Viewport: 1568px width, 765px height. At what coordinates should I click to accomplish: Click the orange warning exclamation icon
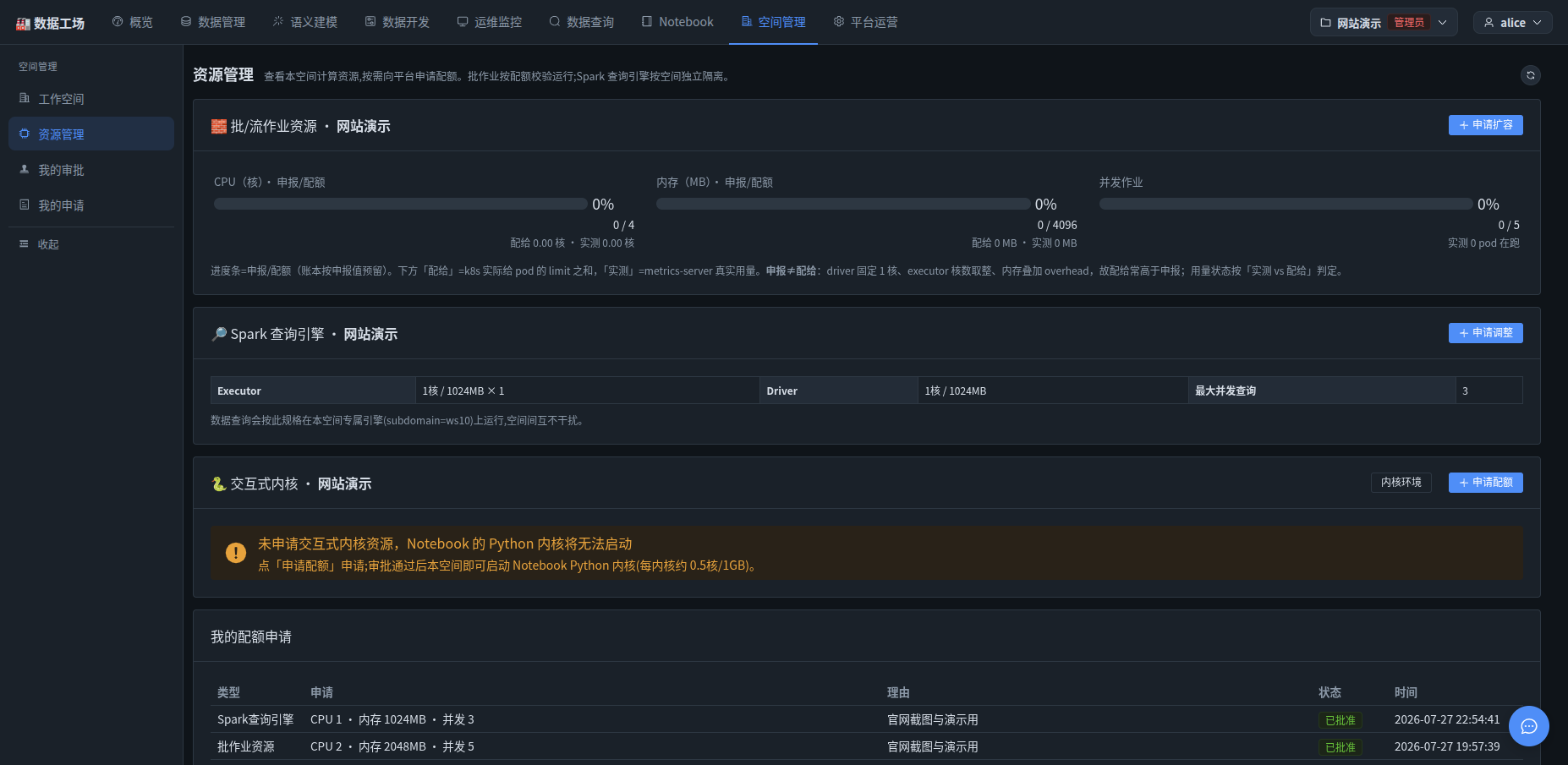tap(236, 553)
